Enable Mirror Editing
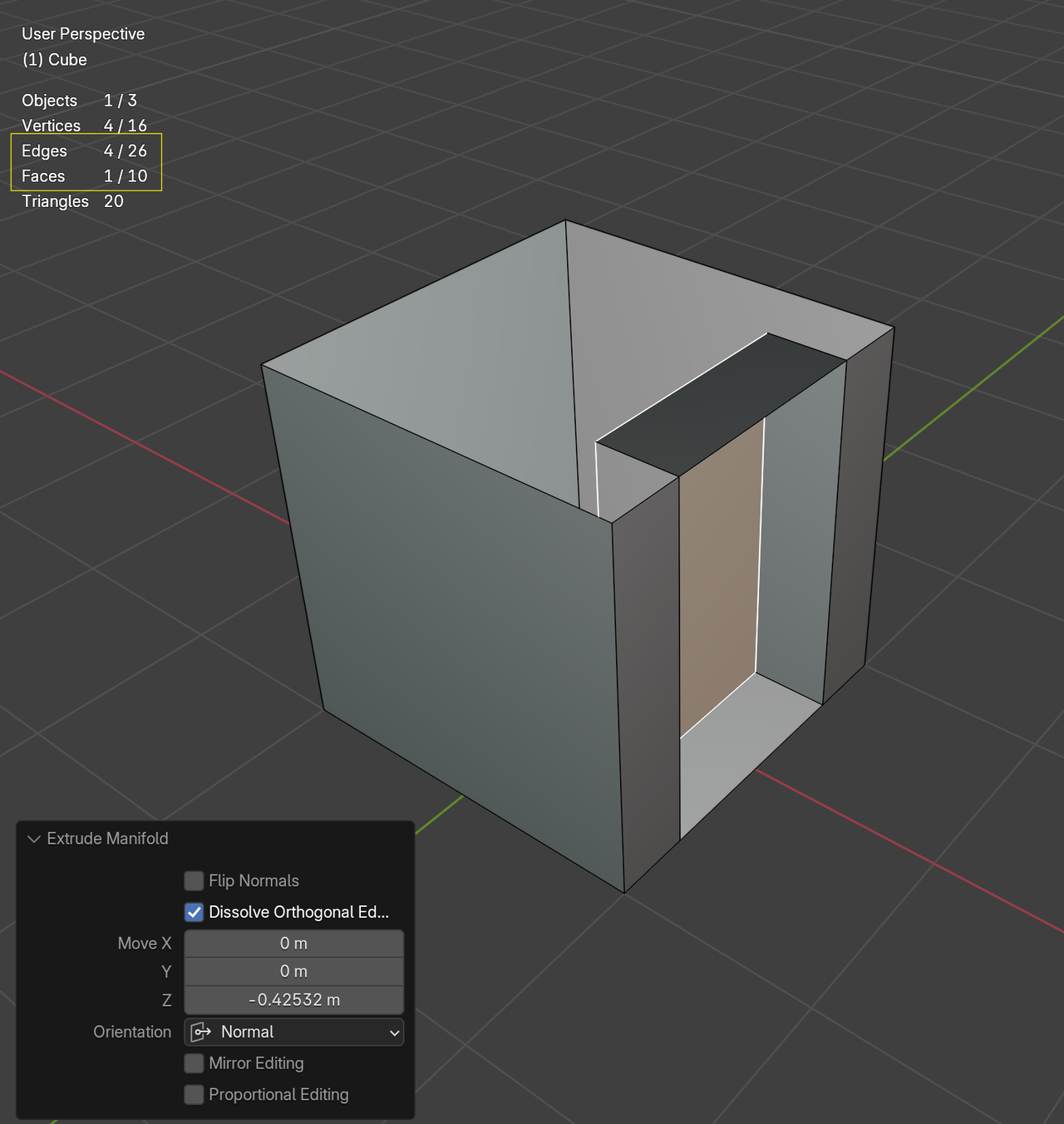The height and width of the screenshot is (1124, 1064). coord(193,1063)
